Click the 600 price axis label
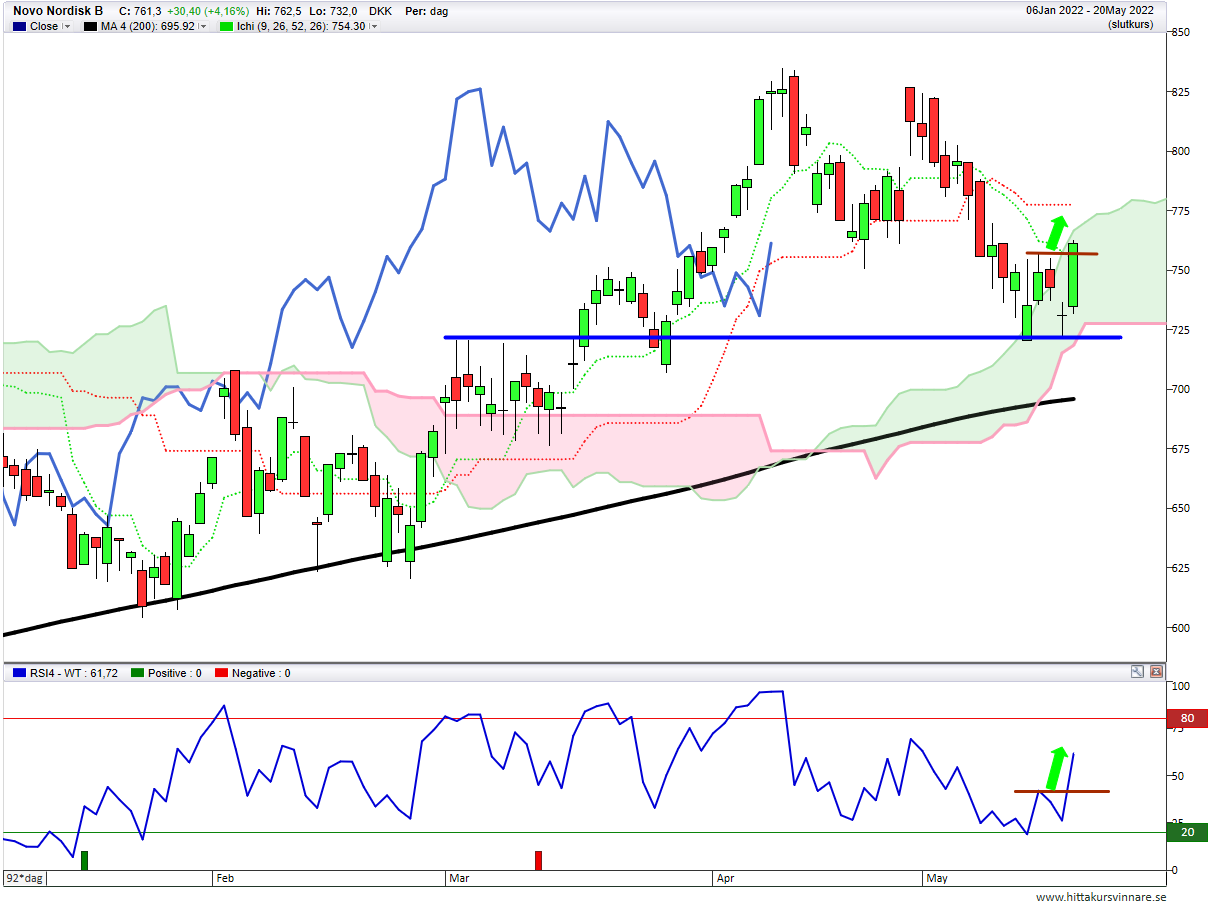 (1181, 628)
